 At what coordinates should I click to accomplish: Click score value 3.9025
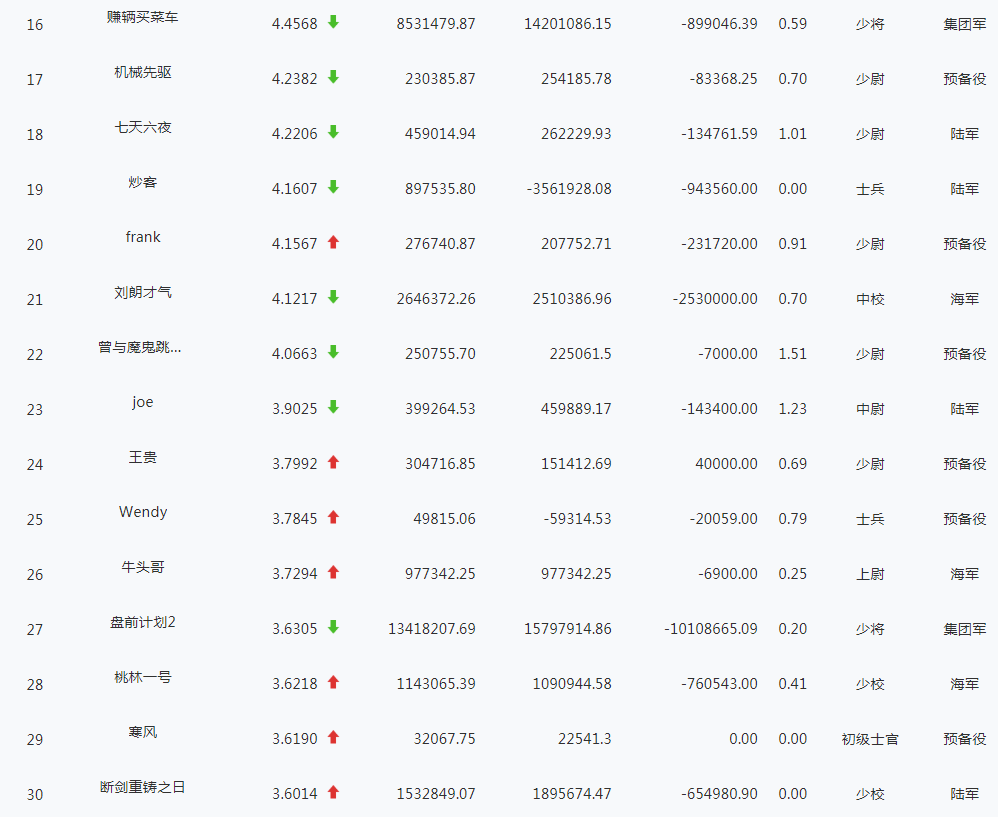[294, 409]
